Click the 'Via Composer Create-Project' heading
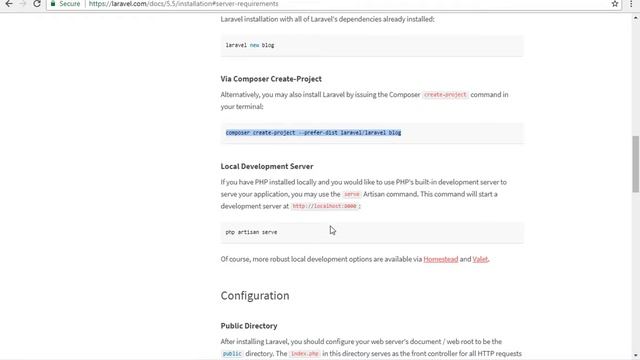640x360 pixels. (271, 79)
